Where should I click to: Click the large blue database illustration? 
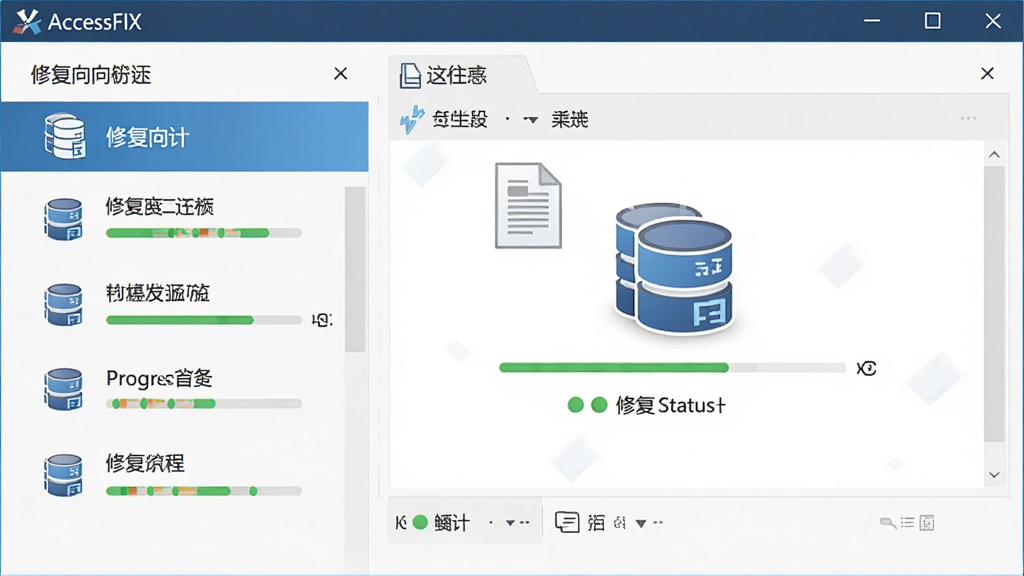[674, 269]
